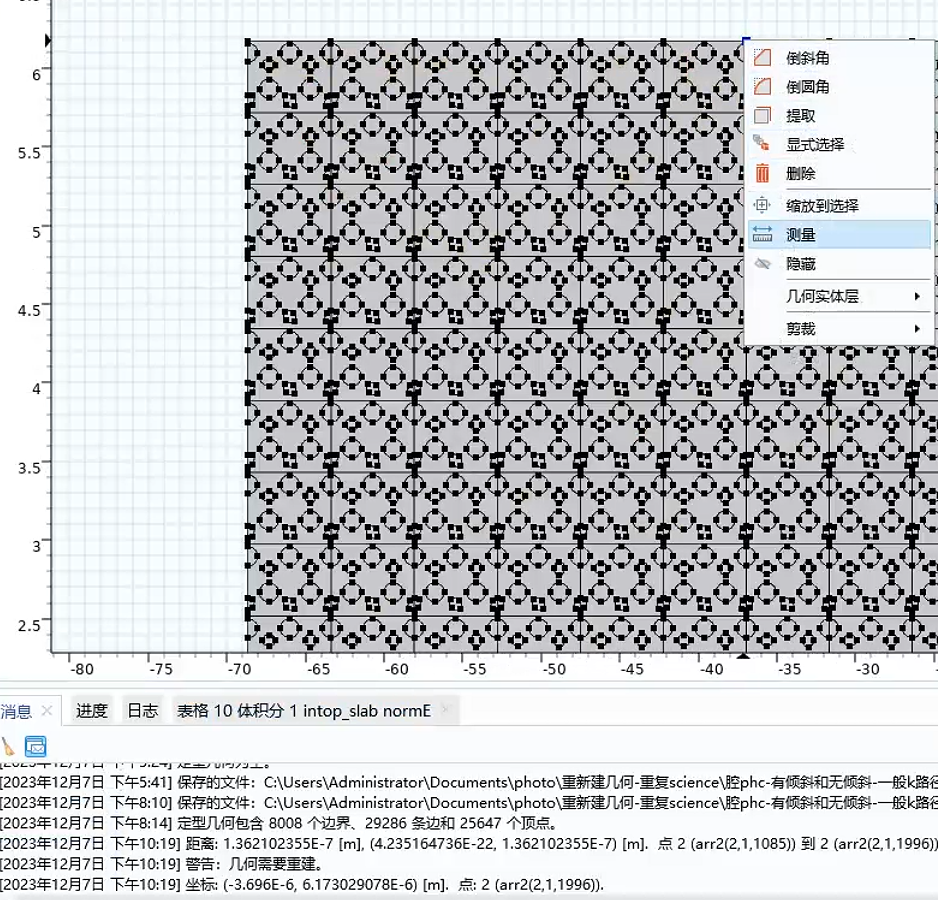Click the chamfer icon beside 倒斜角
Image resolution: width=938 pixels, height=900 pixels.
762,57
